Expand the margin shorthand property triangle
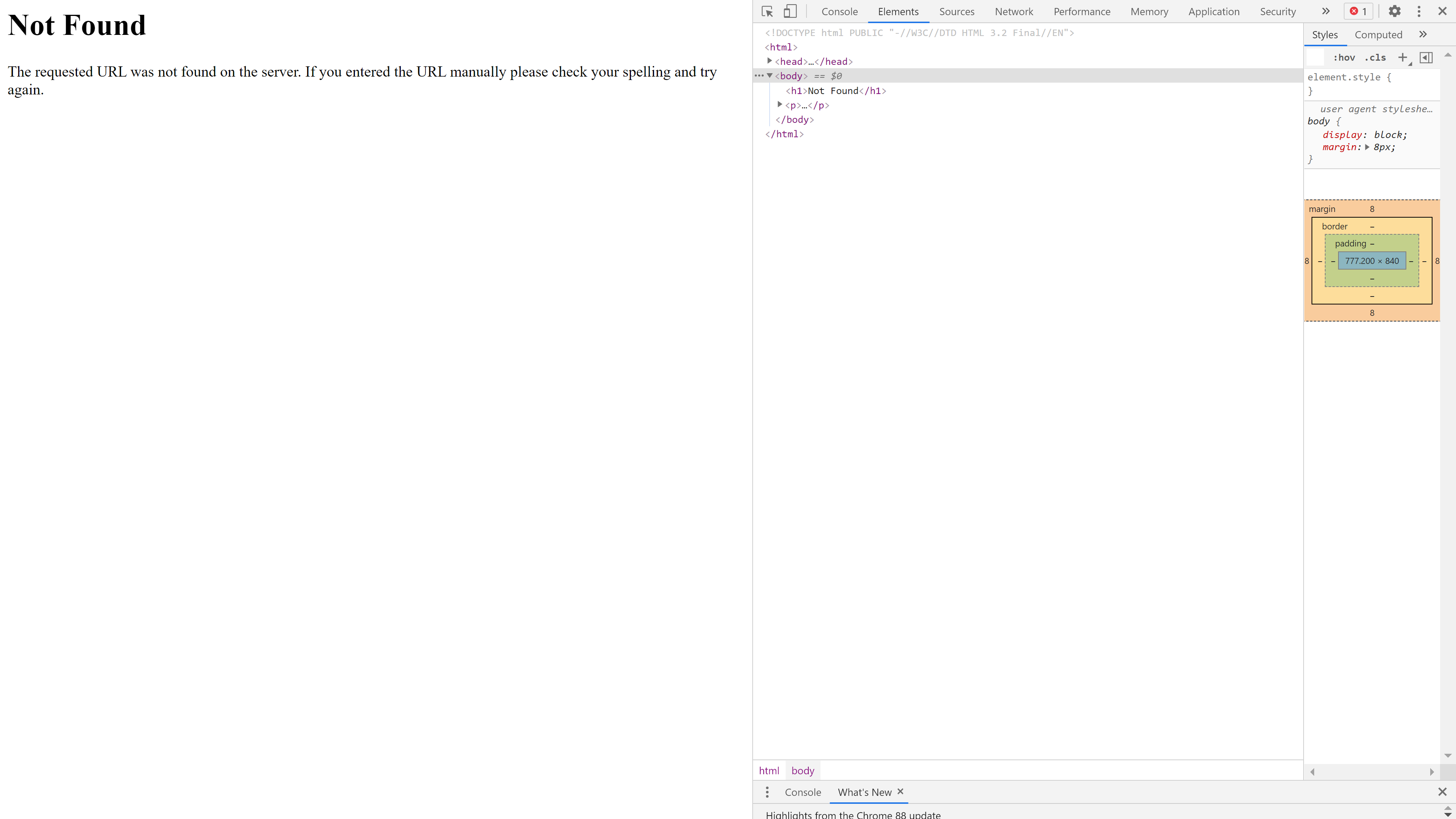Viewport: 1456px width, 819px height. click(x=1367, y=147)
